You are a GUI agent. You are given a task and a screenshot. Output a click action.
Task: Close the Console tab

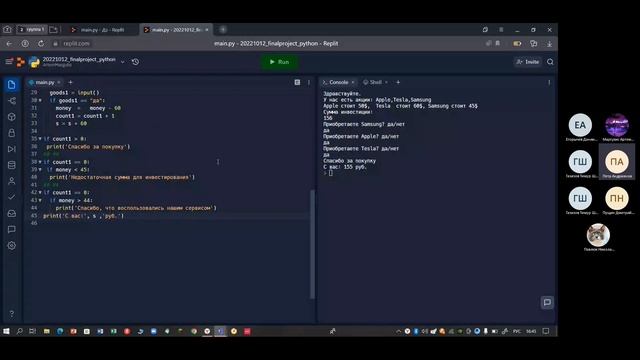[x=353, y=82]
